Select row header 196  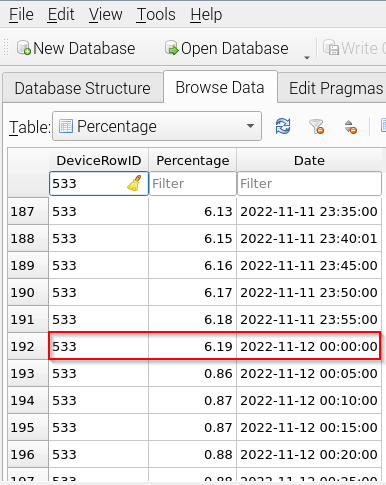click(28, 454)
